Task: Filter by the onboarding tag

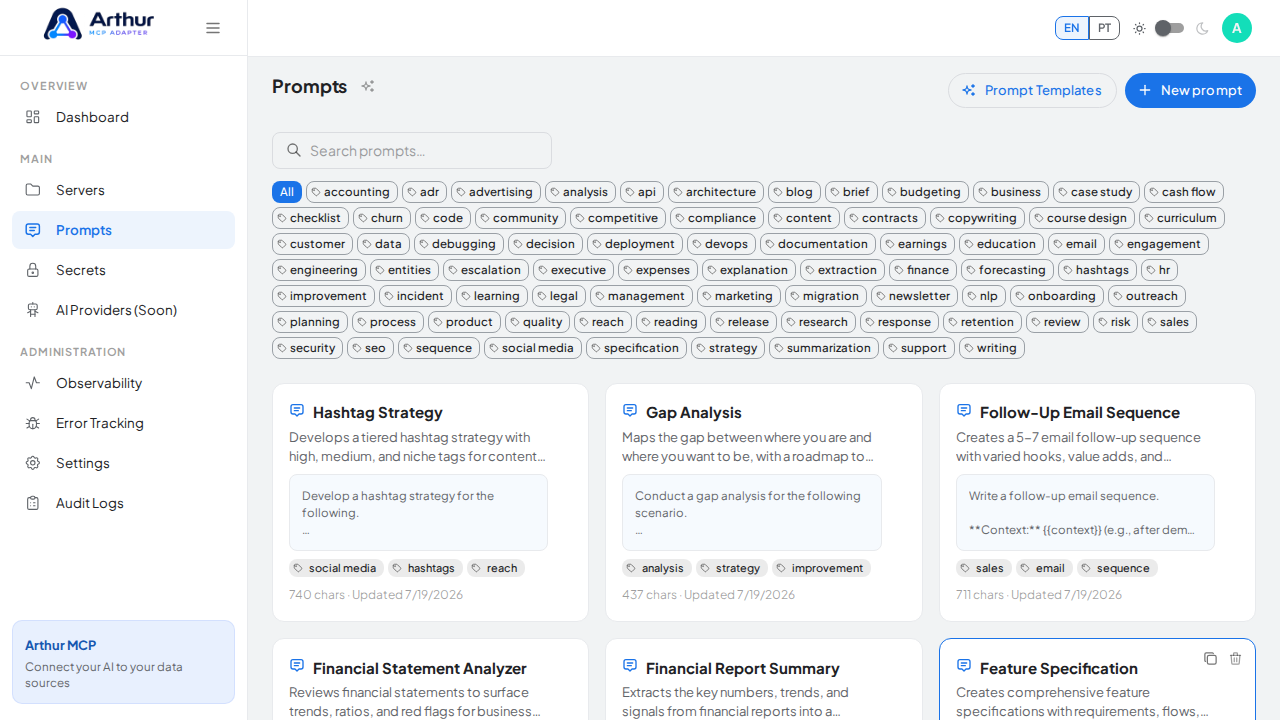Action: point(1057,296)
